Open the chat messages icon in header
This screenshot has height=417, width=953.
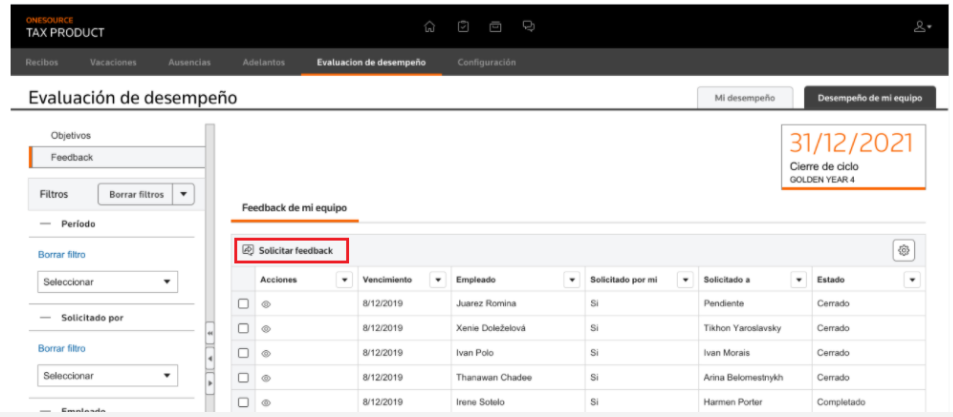click(x=529, y=27)
